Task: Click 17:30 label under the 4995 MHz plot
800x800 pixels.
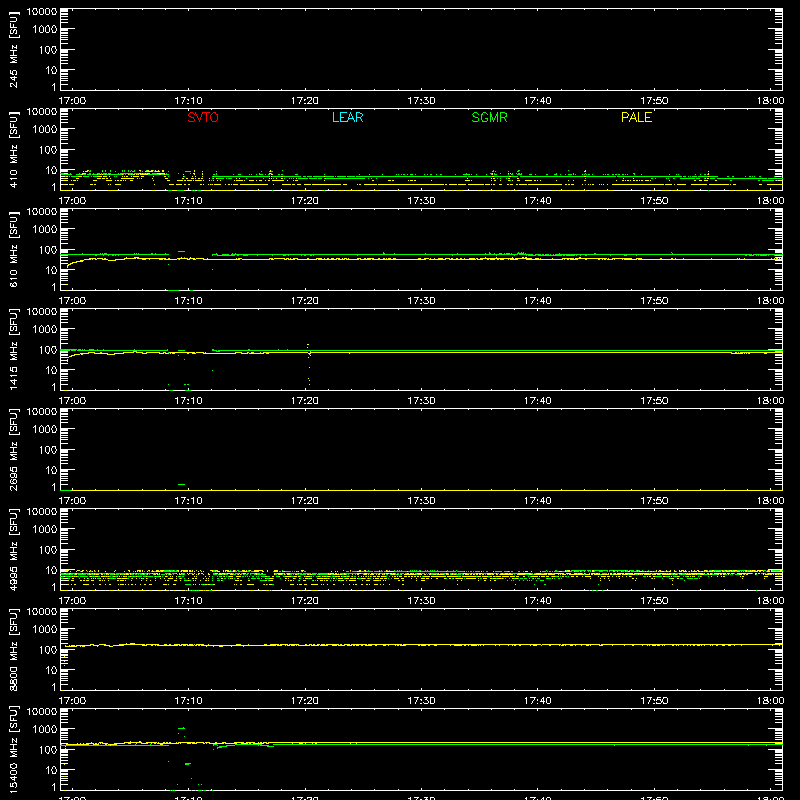Action: 421,601
